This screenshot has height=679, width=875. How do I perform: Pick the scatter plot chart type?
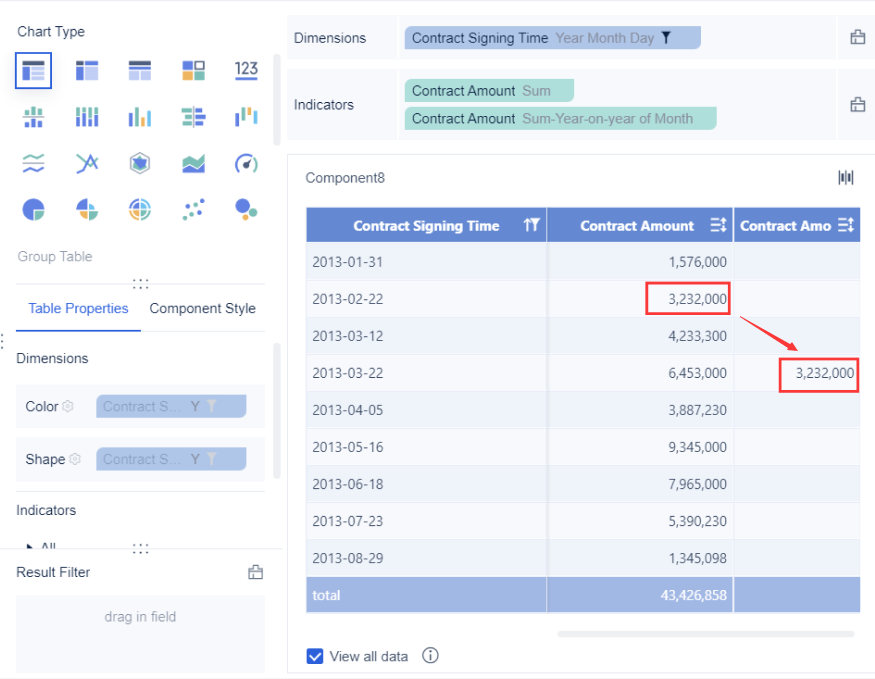point(193,208)
